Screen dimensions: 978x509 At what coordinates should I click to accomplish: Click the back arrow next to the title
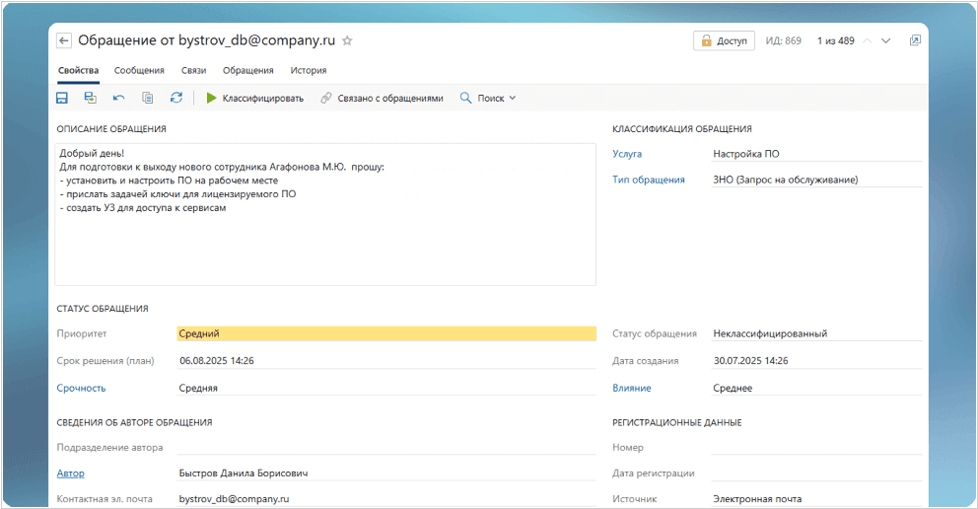pyautogui.click(x=64, y=41)
